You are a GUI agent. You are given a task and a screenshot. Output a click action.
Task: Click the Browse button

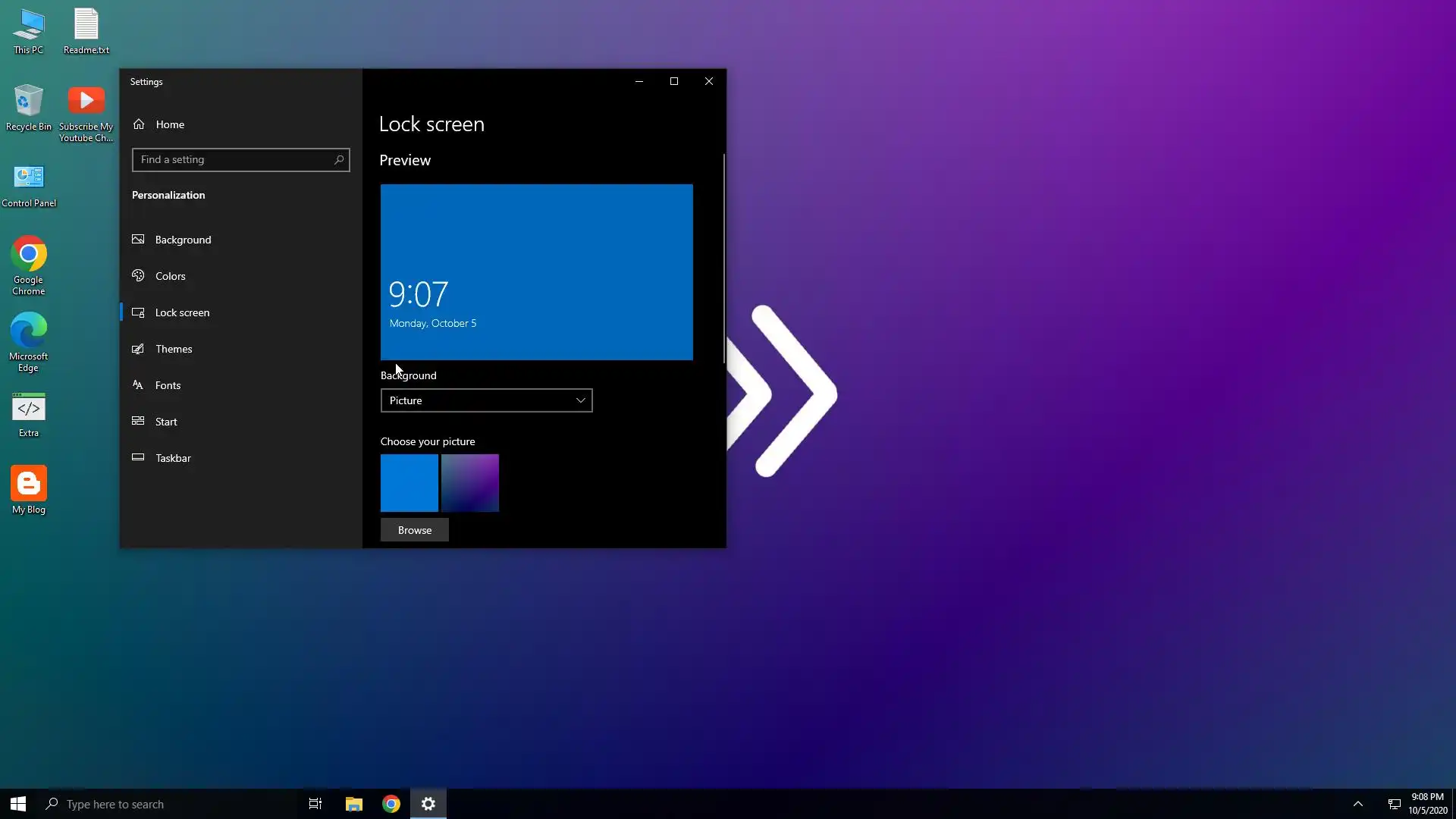414,530
